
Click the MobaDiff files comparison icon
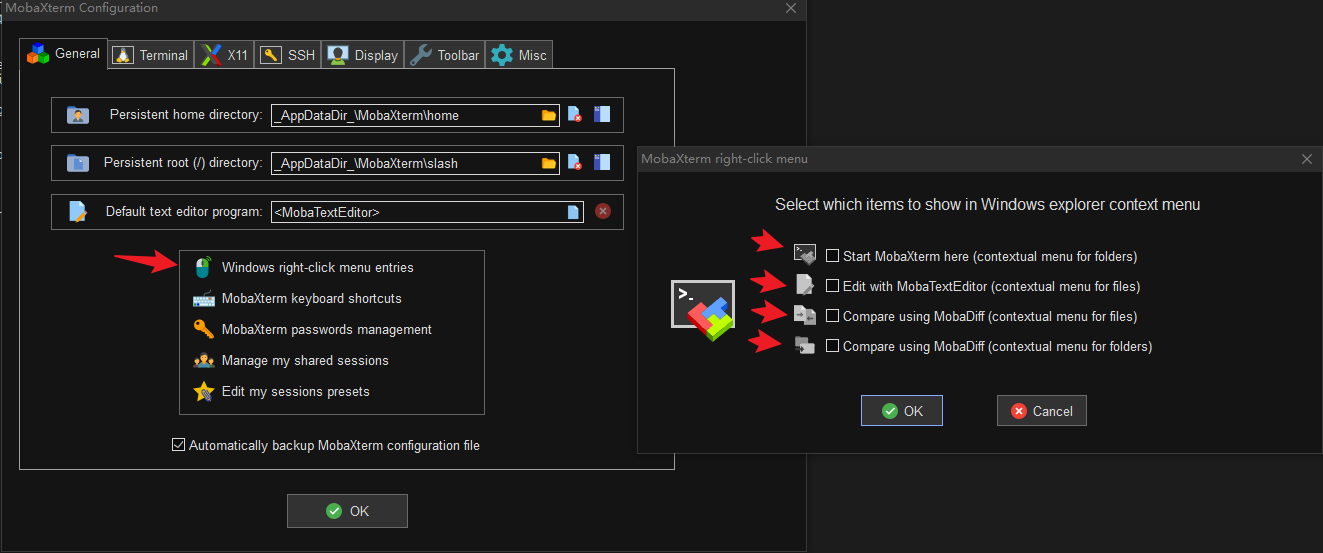click(805, 315)
